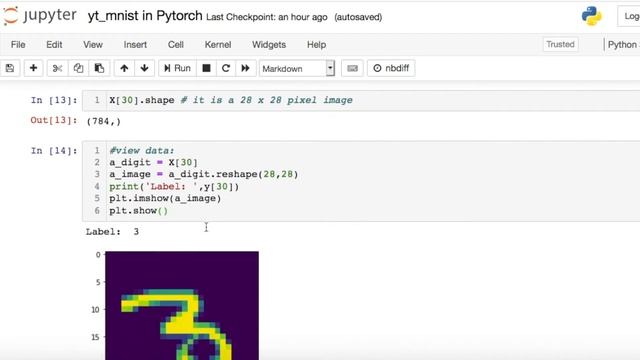
Task: Click the plt.imshow(a_image) line
Action: pos(165,198)
